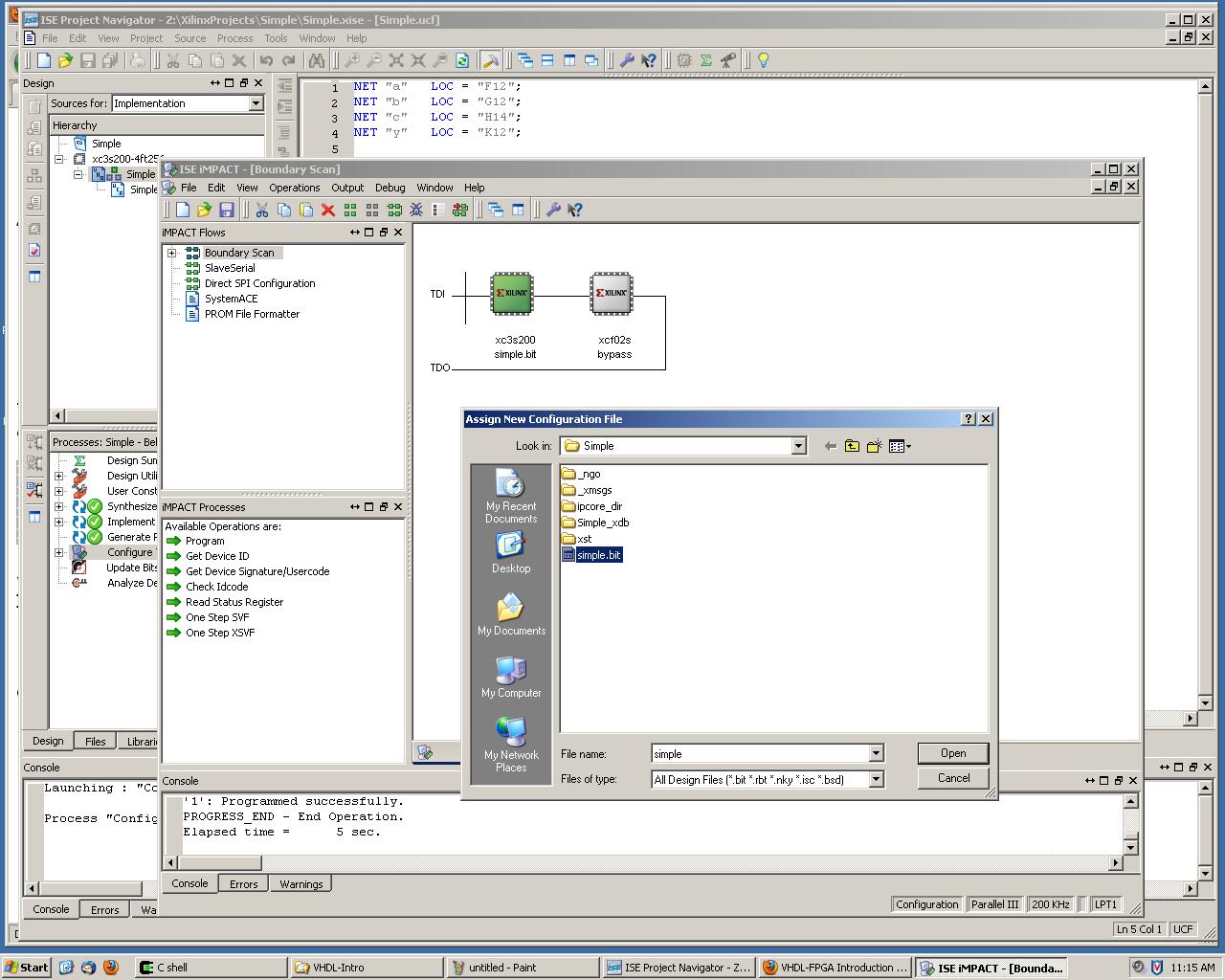Click the dialog help question button
Screen dimensions: 1225x980
coord(968,419)
